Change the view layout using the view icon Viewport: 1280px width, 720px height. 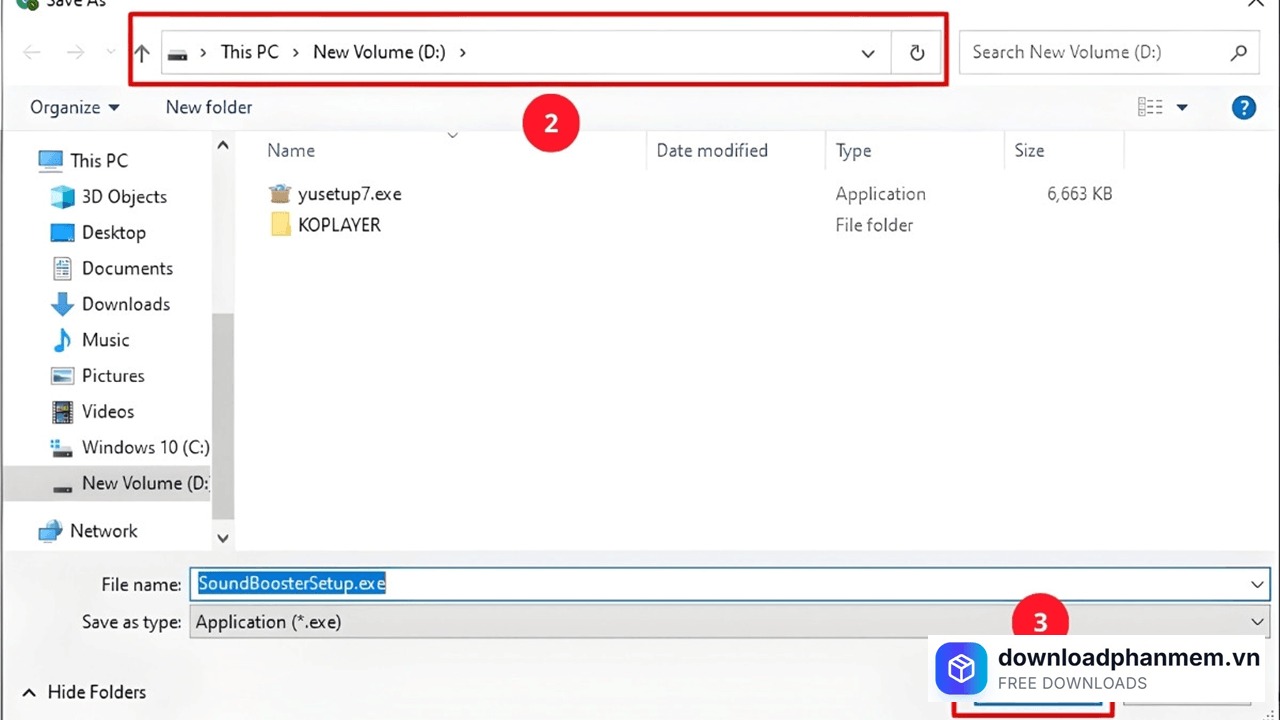[1150, 107]
